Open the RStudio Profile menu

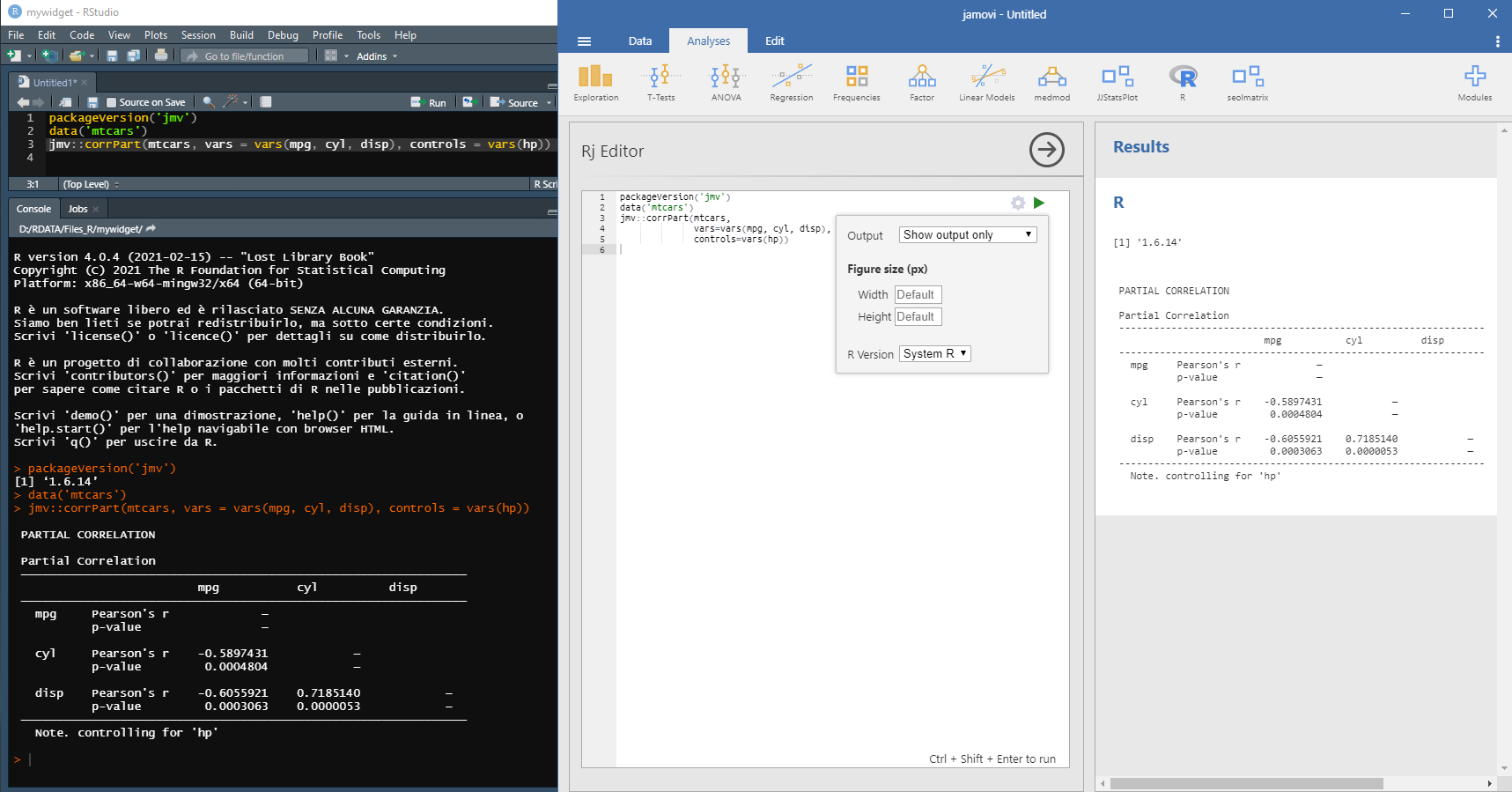pos(328,35)
